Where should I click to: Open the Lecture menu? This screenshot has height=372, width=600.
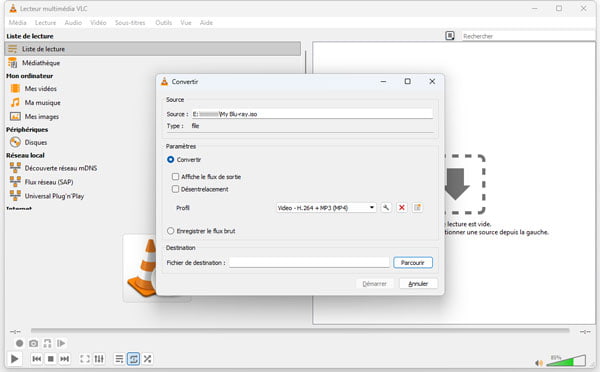tap(46, 23)
